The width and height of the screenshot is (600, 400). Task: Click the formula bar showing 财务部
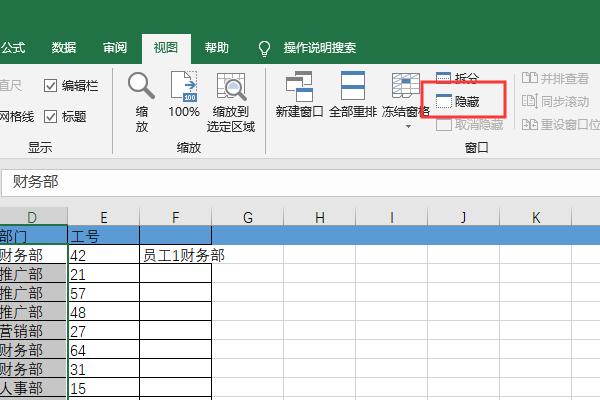point(300,183)
